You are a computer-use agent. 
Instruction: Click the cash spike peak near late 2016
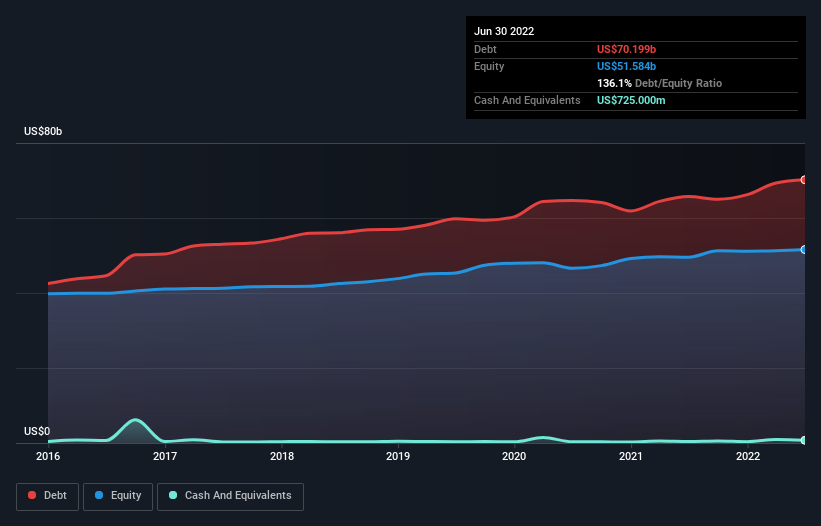click(x=135, y=420)
